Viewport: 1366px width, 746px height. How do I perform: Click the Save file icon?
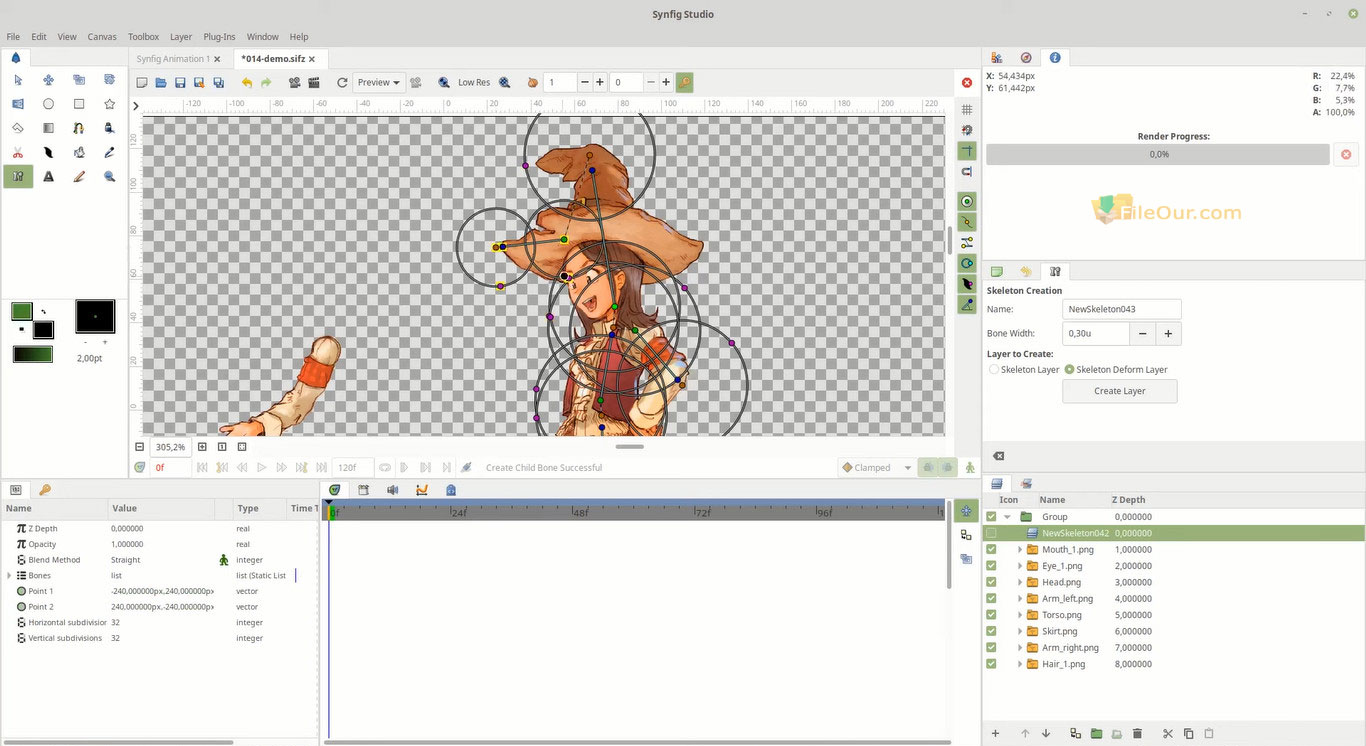pos(180,83)
